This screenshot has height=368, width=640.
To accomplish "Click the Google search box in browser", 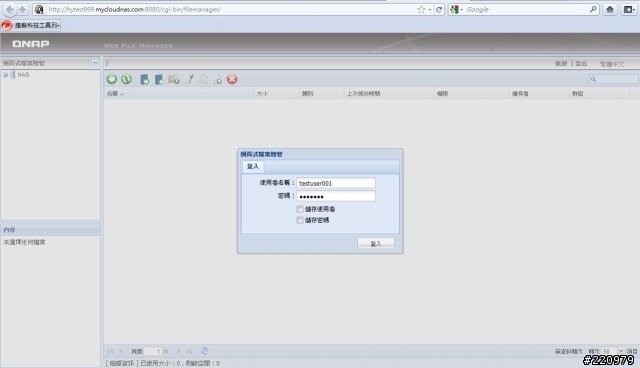I will 527,9.
